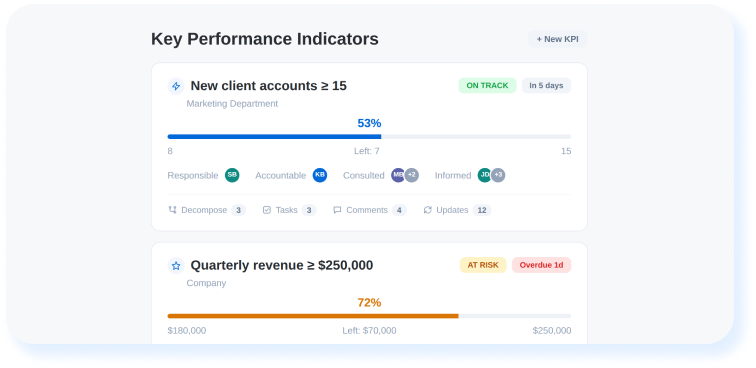
Task: Open the Quarterly revenue ≥ $250,000 KPI
Action: point(282,265)
